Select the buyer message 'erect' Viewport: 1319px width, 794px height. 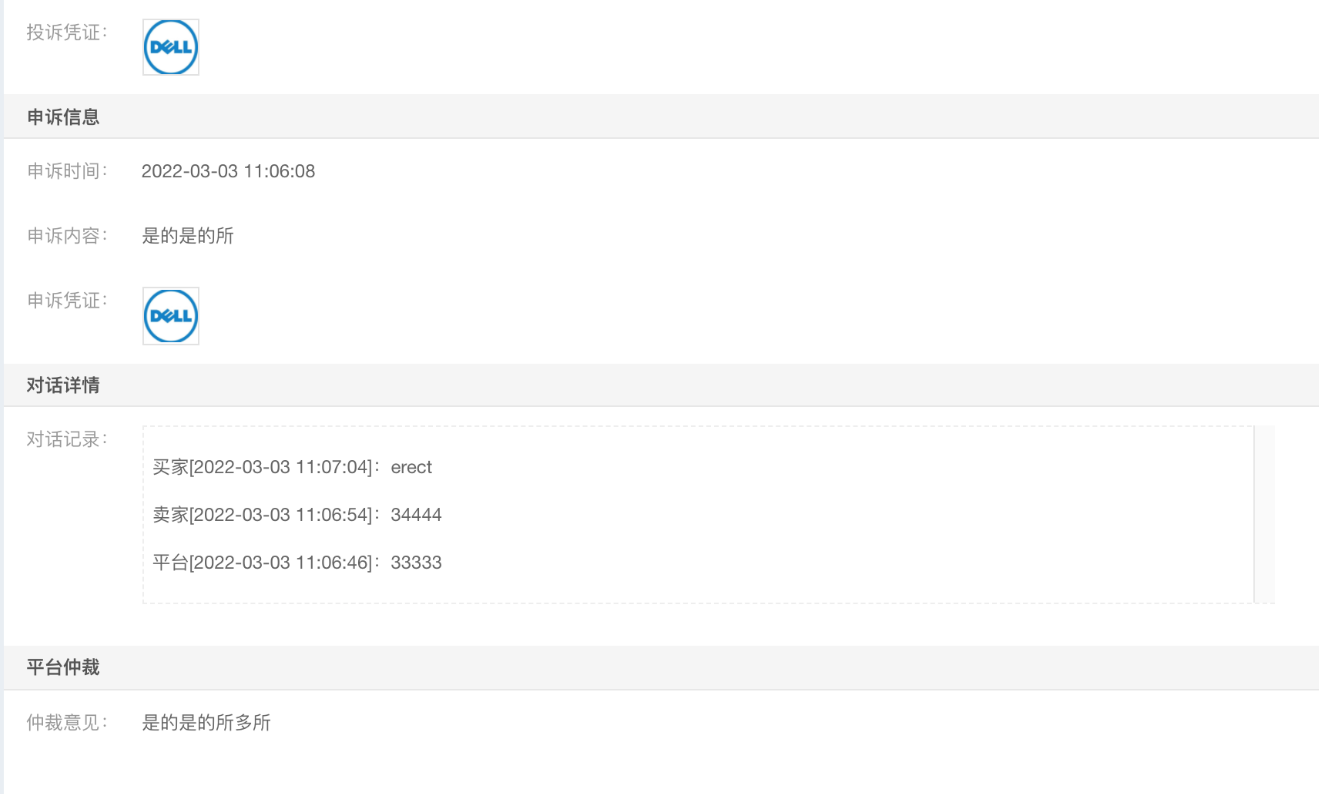(411, 467)
